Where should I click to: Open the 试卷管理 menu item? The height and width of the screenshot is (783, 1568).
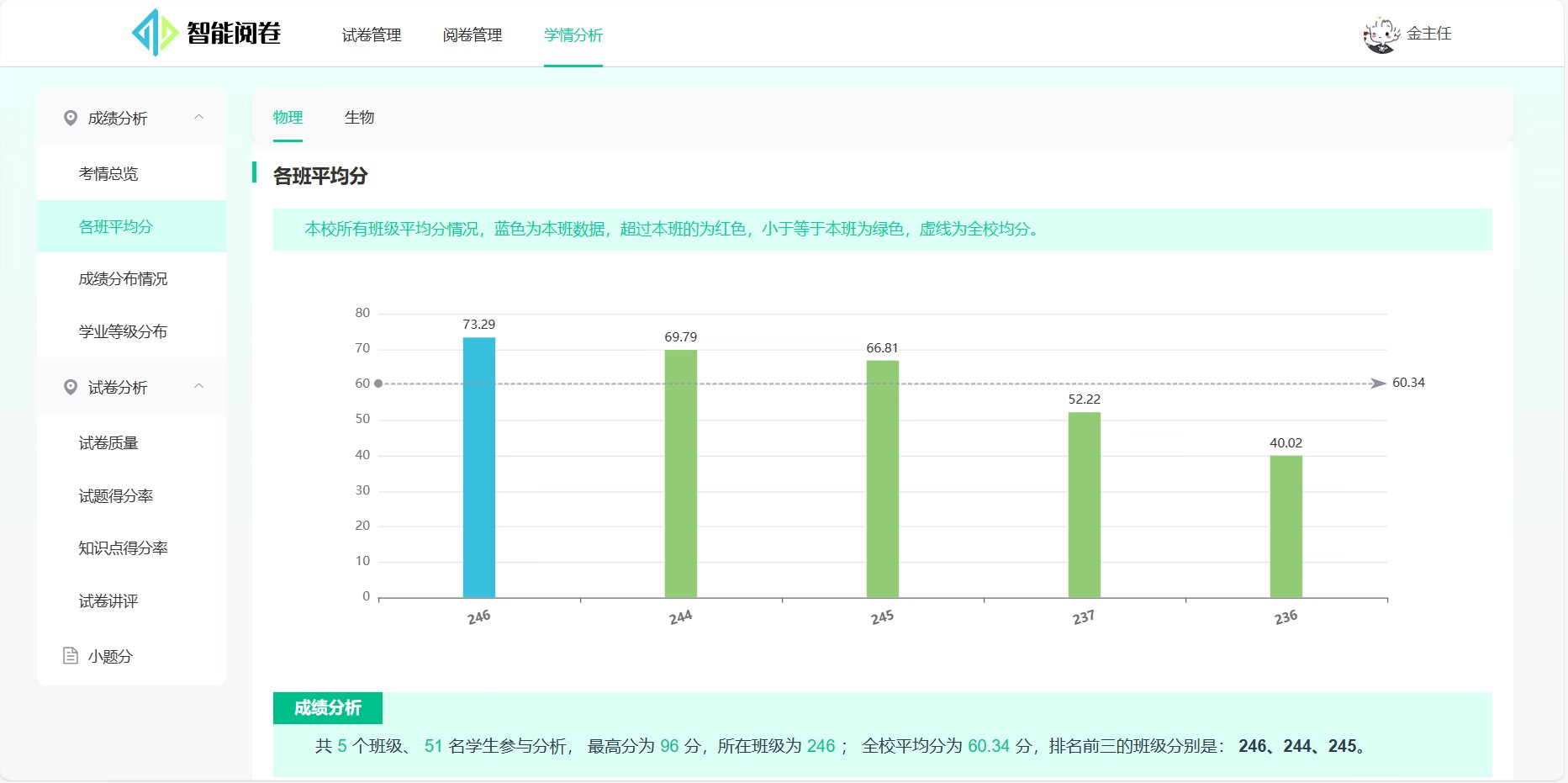[x=371, y=35]
